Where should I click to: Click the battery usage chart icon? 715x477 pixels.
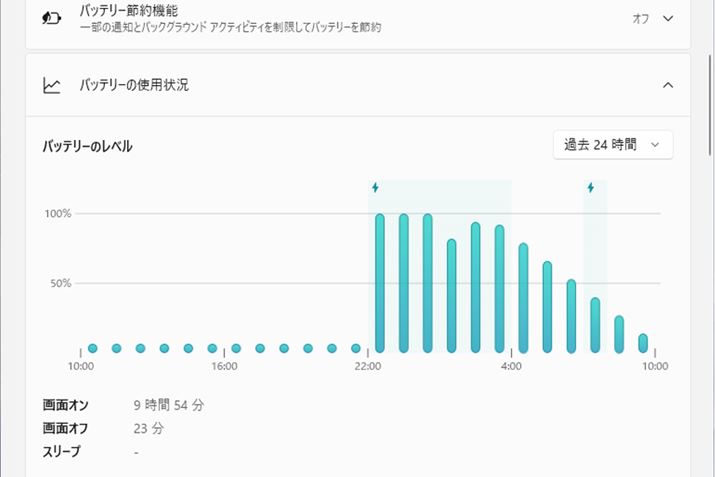point(52,85)
